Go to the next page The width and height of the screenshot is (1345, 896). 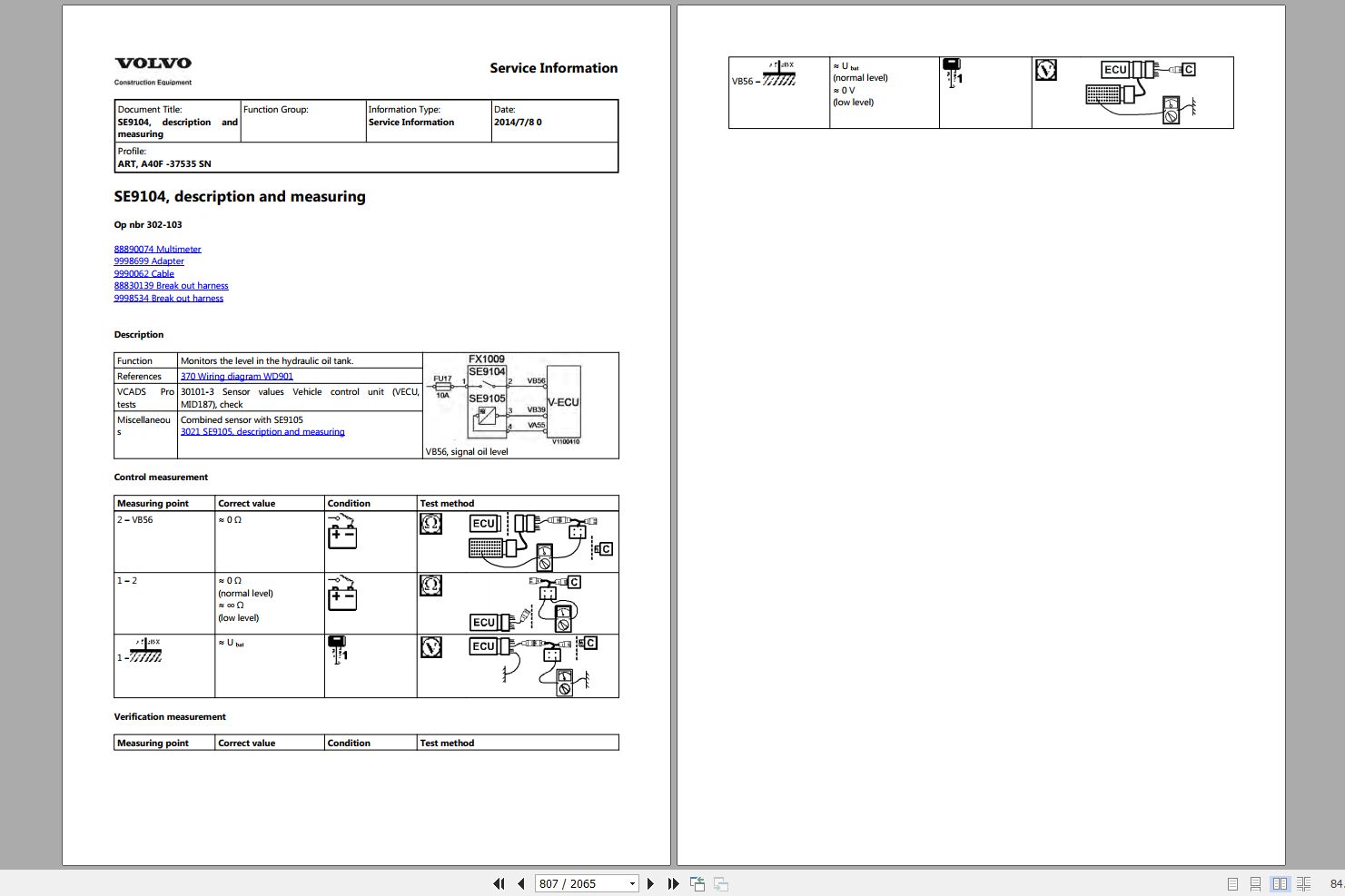[650, 883]
